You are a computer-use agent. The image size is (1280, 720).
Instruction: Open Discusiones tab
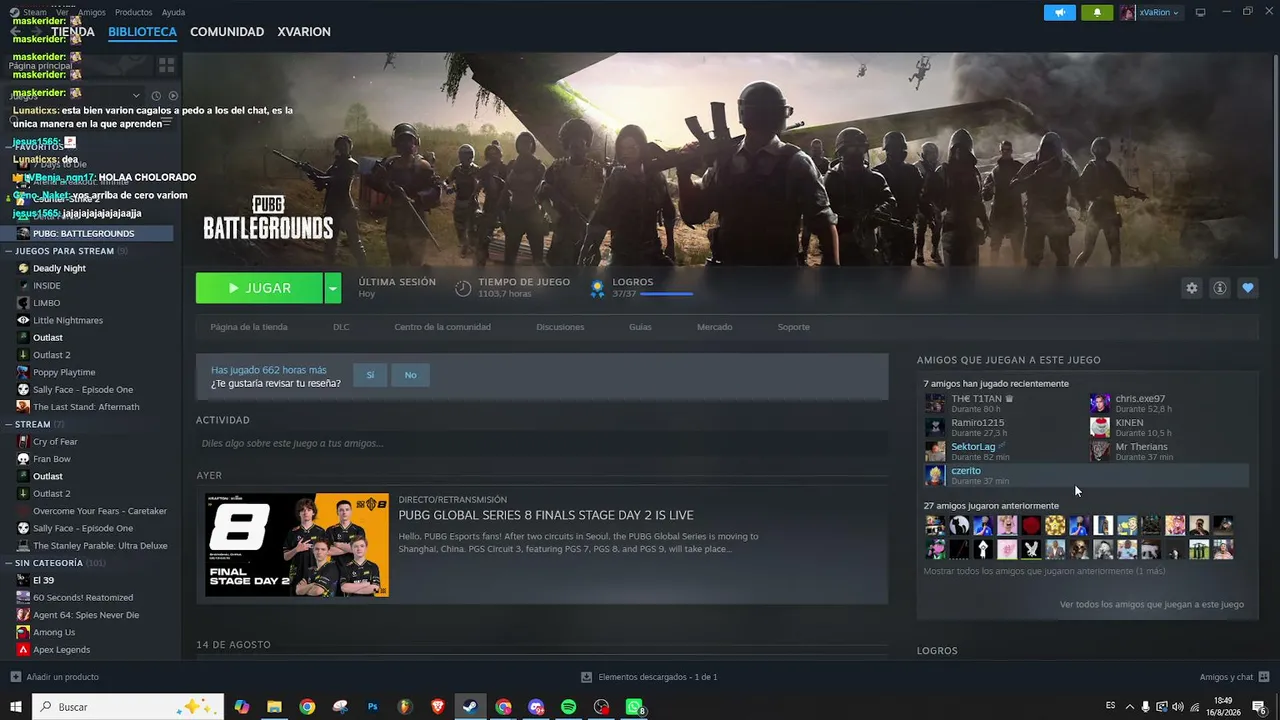(x=560, y=327)
